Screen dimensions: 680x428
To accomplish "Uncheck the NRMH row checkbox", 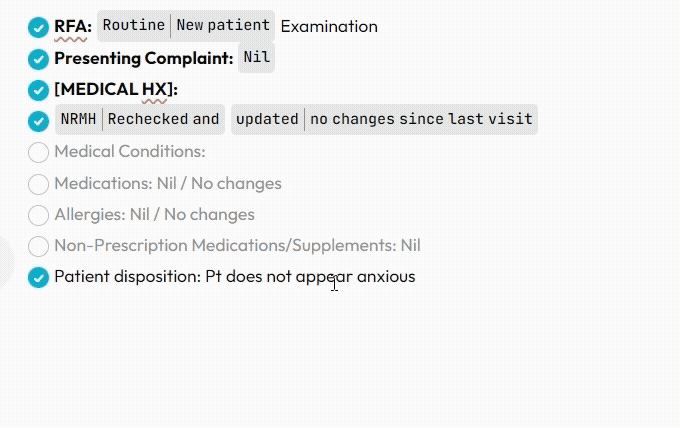I will coord(38,121).
